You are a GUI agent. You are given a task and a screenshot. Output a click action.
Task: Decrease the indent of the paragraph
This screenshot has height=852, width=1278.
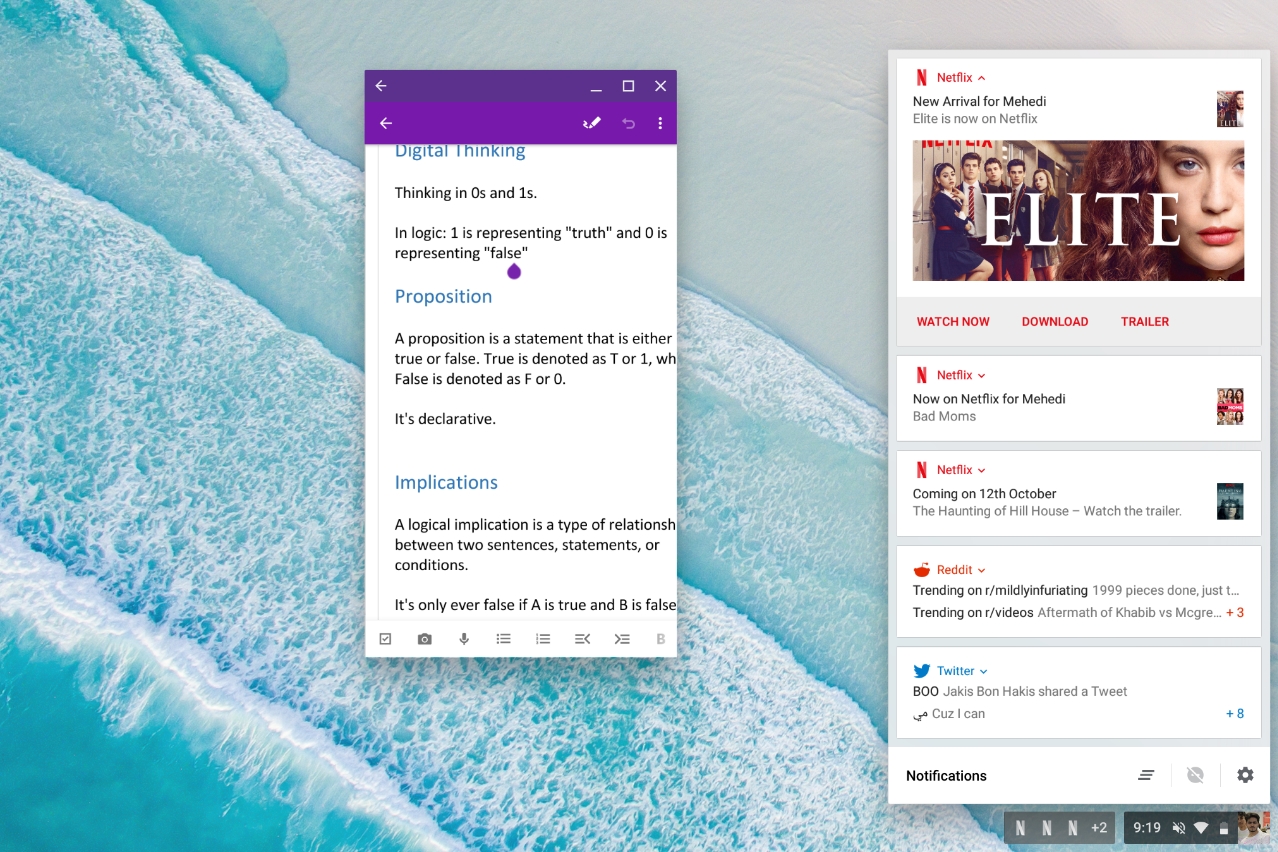(x=582, y=639)
